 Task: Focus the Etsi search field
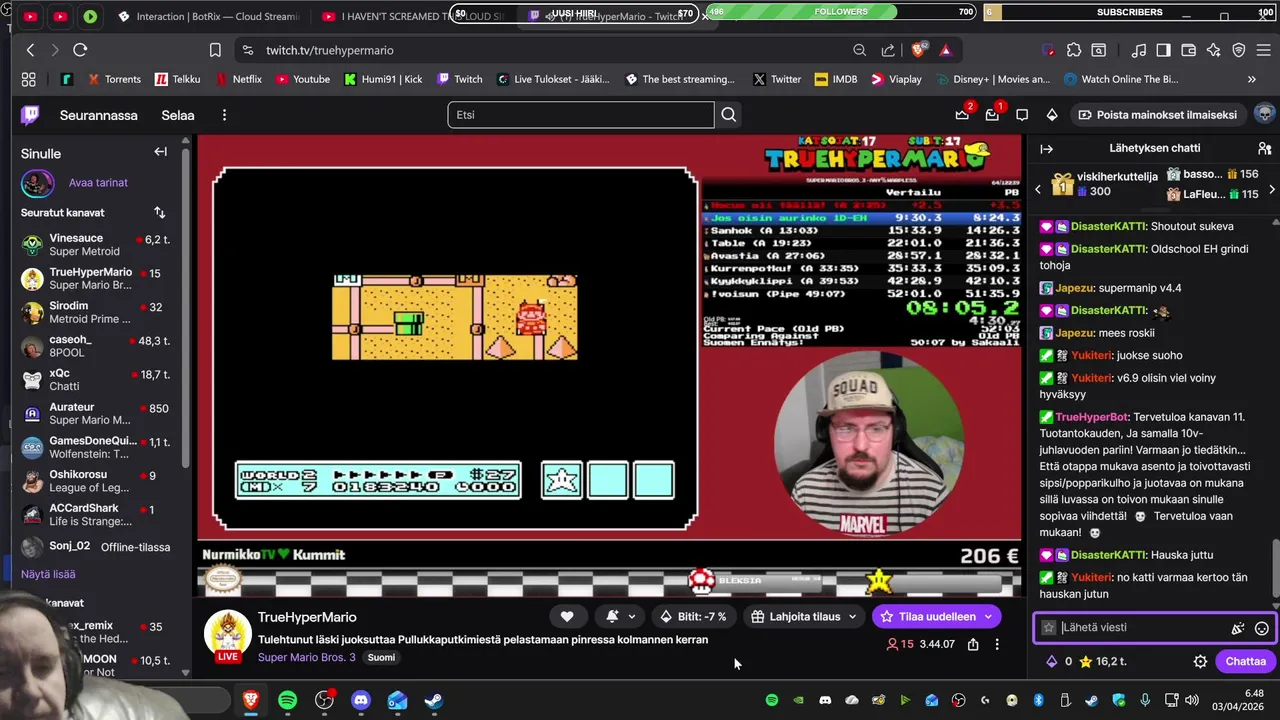tap(581, 115)
